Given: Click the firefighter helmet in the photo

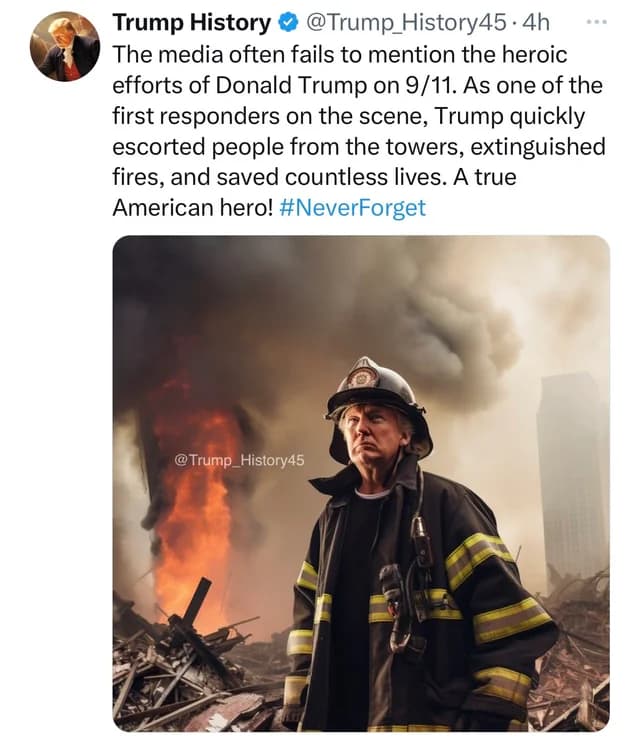Looking at the screenshot, I should click(x=378, y=401).
